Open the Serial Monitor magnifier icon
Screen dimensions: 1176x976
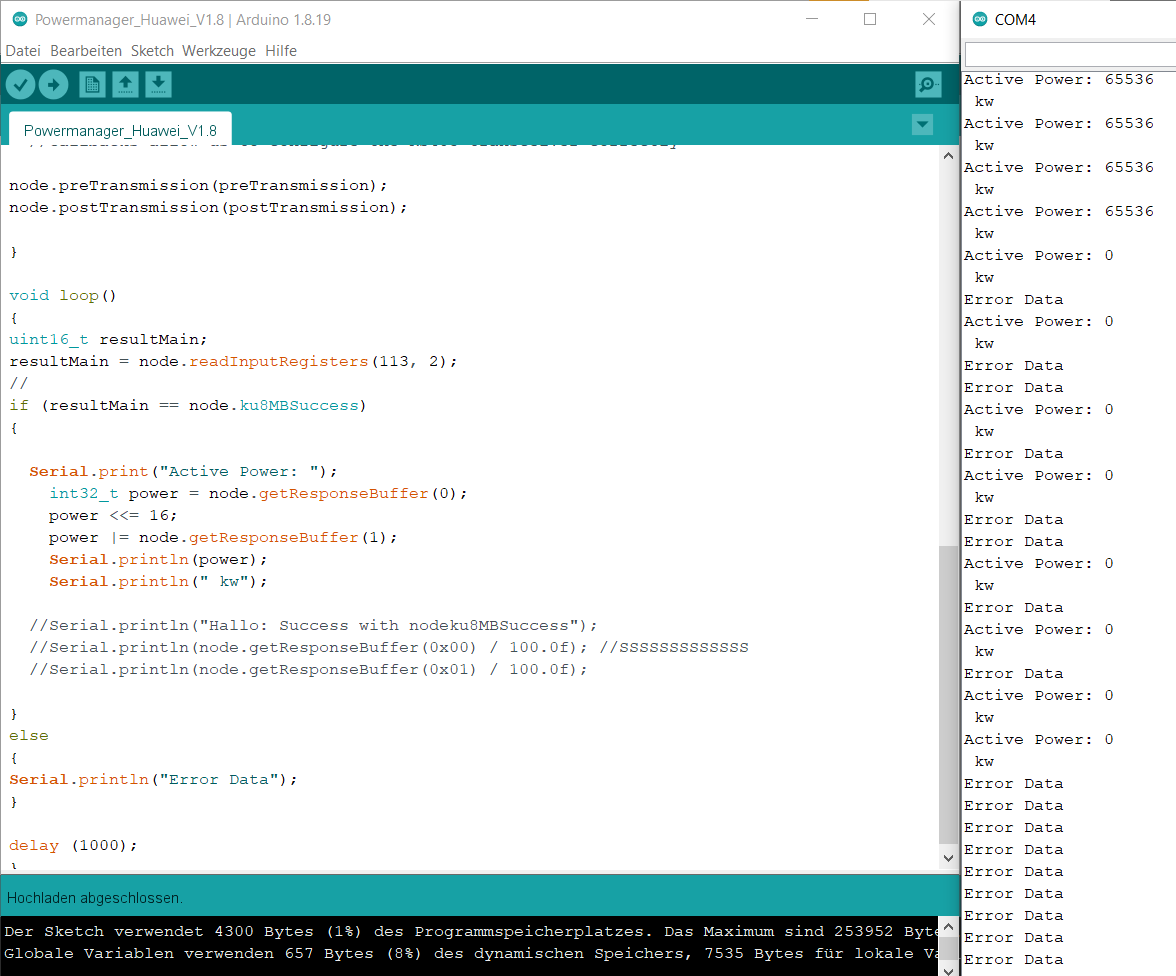928,85
